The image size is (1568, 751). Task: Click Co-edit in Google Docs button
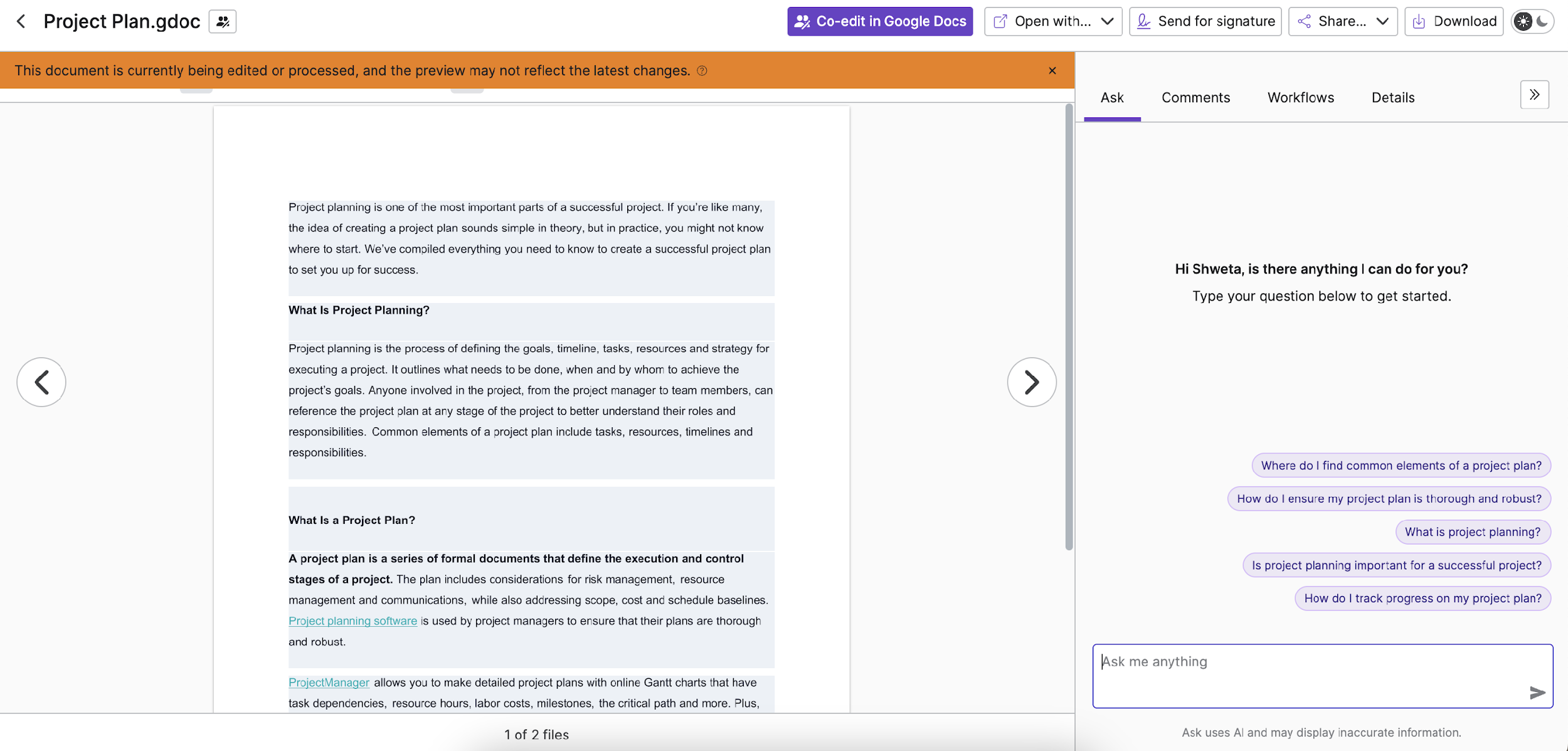pos(880,21)
